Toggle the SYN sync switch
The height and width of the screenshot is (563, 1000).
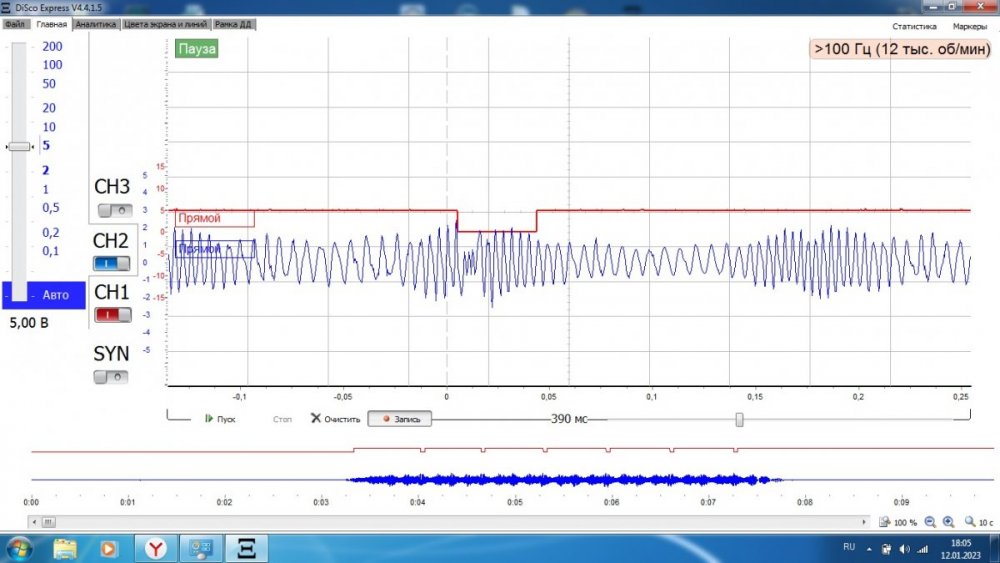click(x=112, y=377)
